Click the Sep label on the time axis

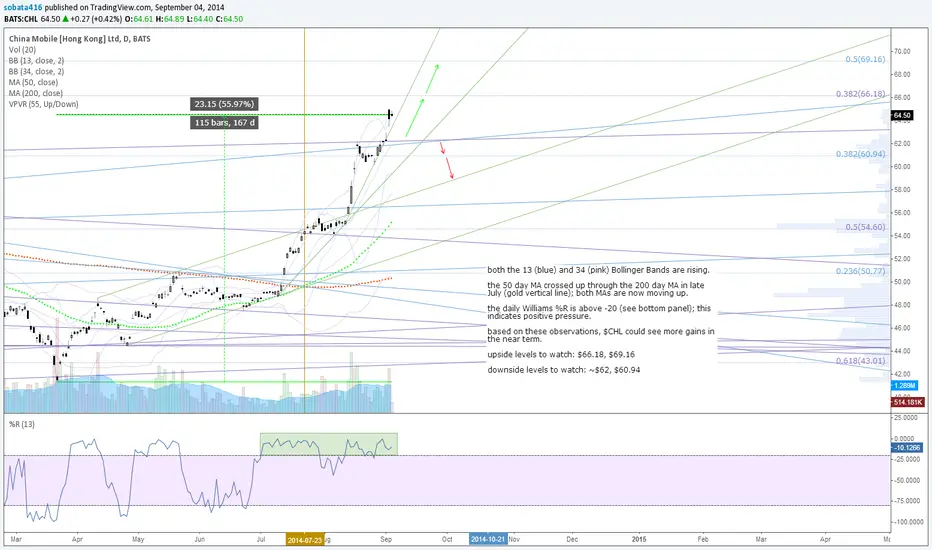(386, 539)
